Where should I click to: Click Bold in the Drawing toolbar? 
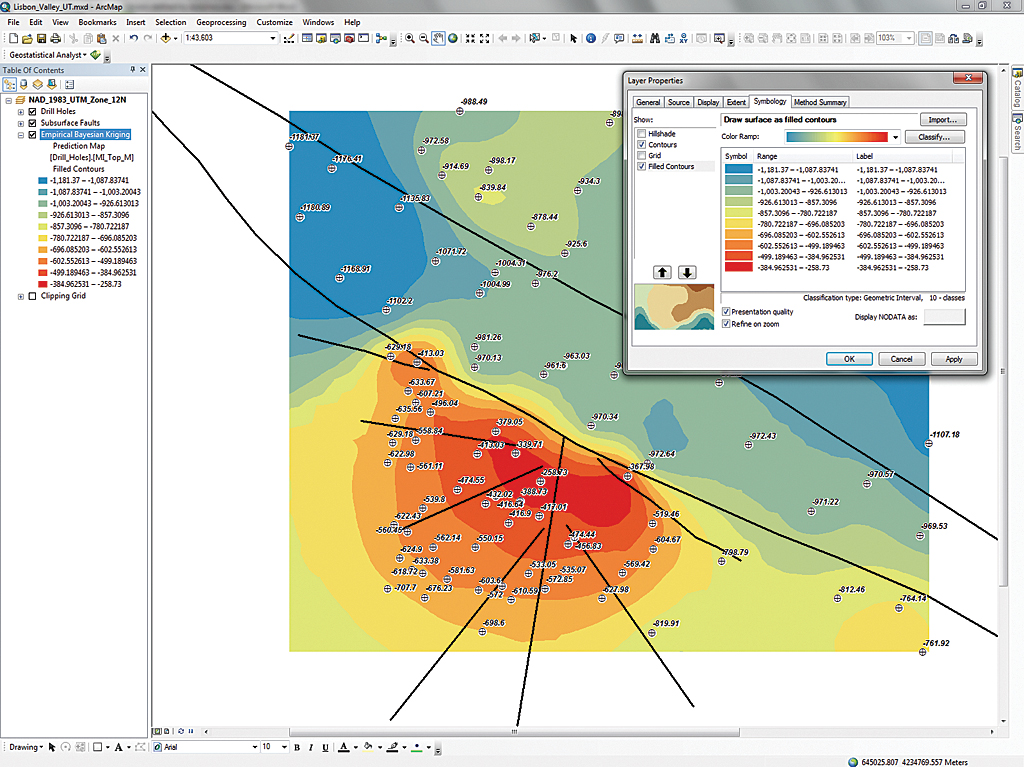pos(298,747)
